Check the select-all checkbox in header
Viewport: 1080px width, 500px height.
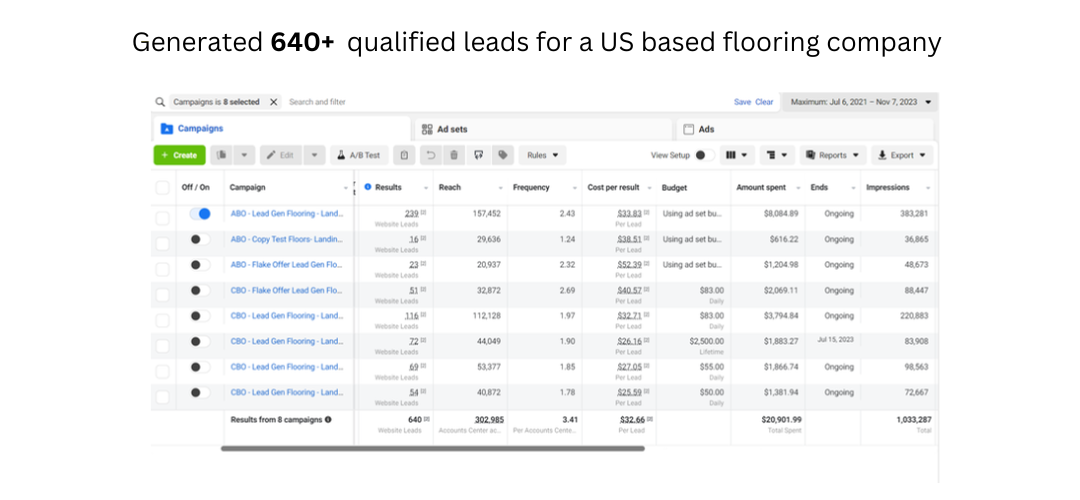[x=163, y=187]
